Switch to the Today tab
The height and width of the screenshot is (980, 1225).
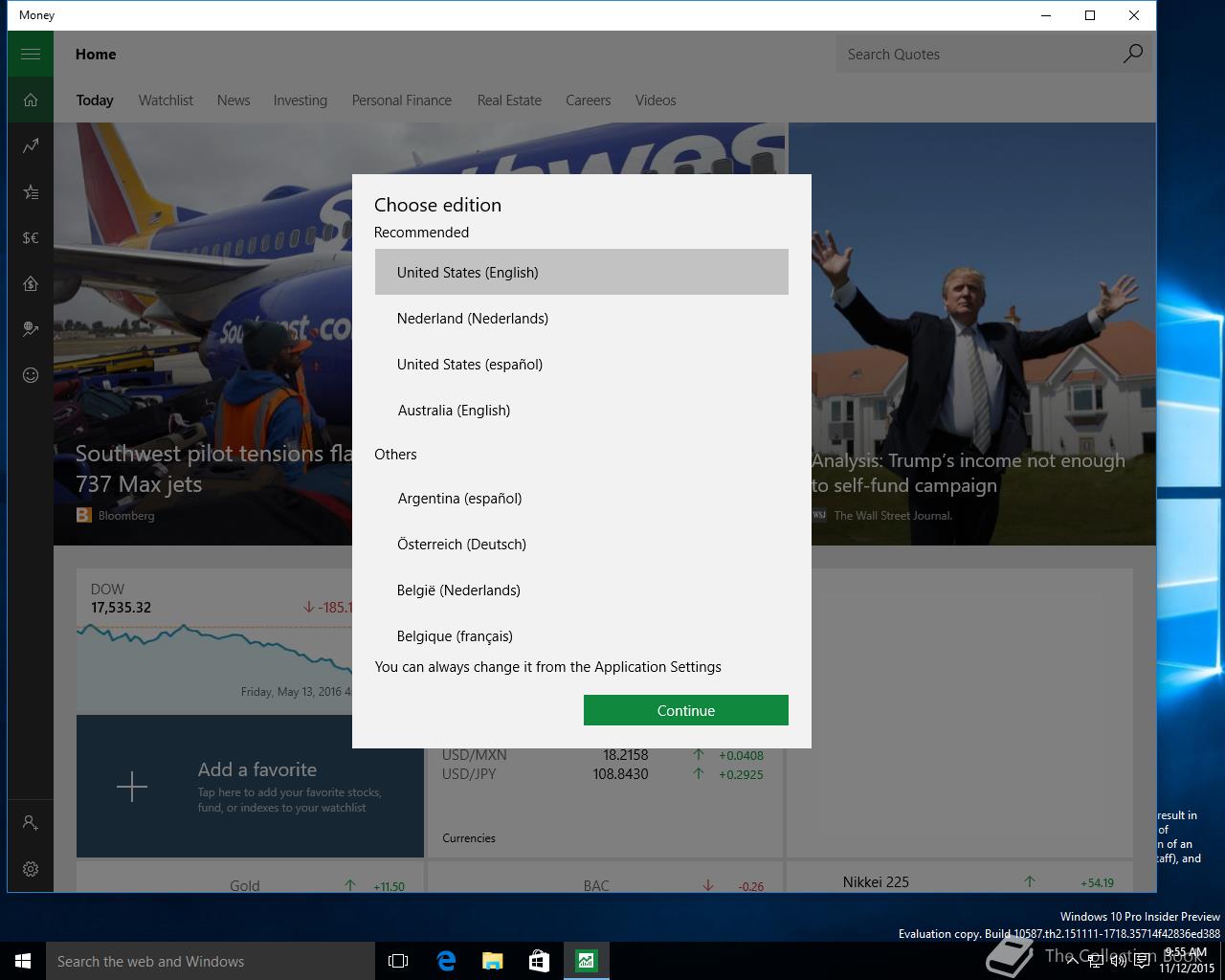click(x=95, y=100)
